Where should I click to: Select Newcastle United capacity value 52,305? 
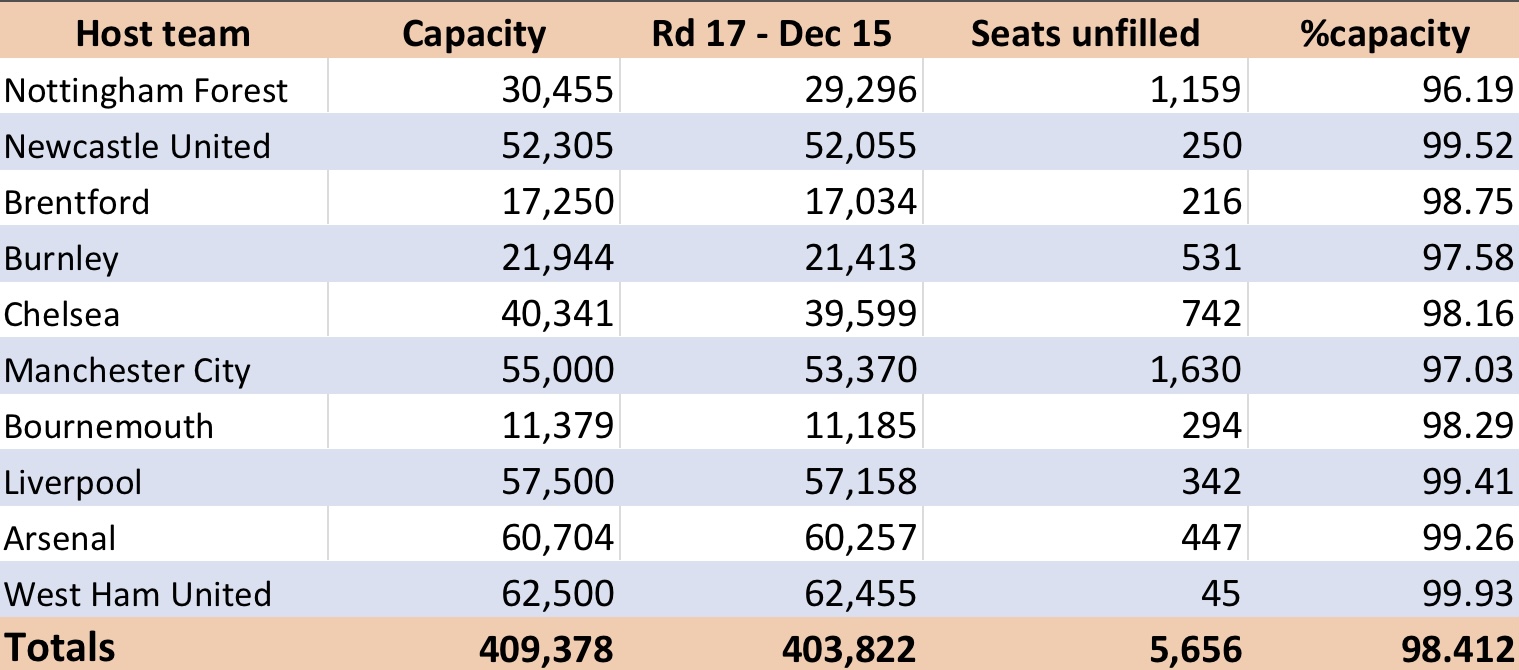tap(557, 146)
